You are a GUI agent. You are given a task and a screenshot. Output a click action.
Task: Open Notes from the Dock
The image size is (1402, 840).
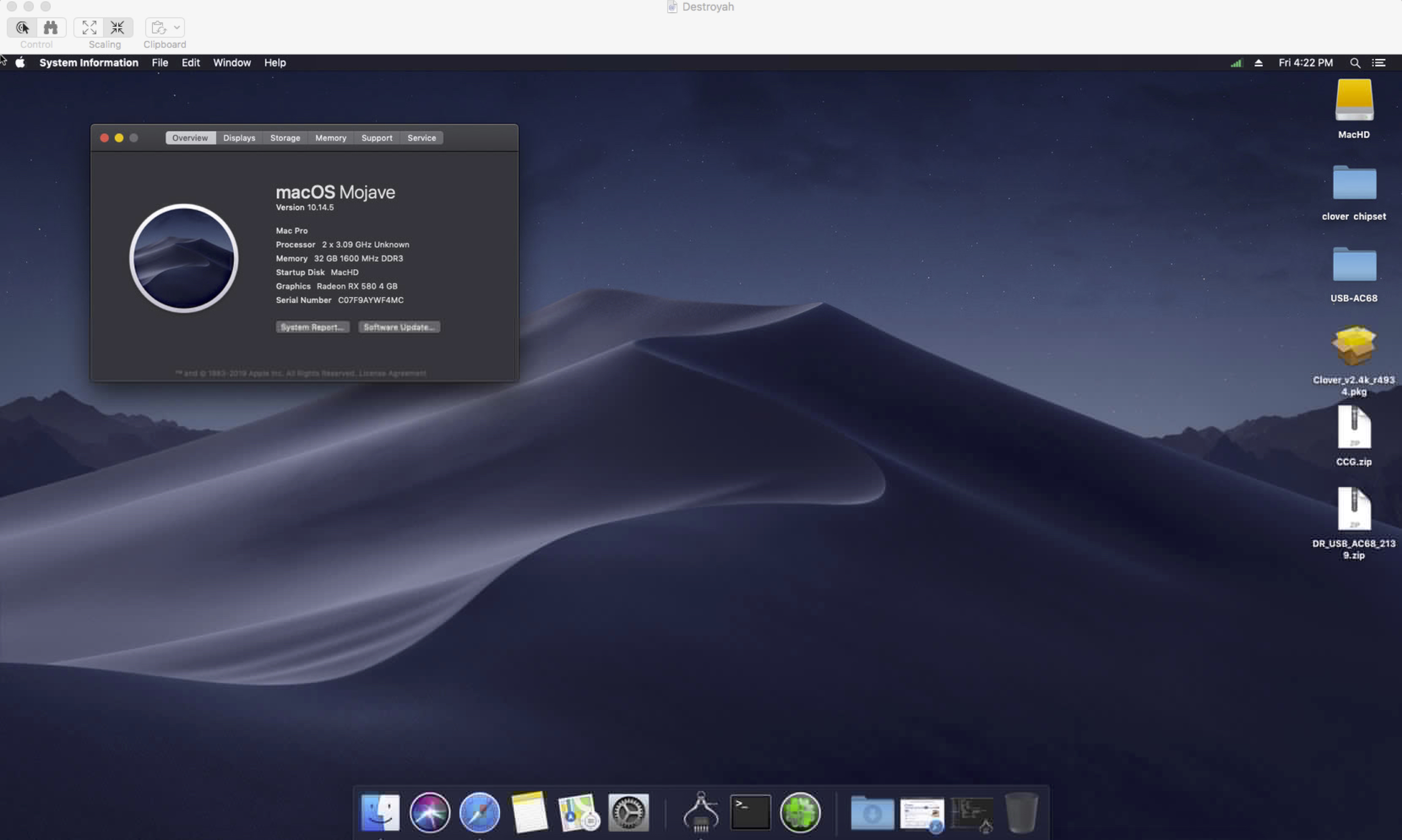(x=529, y=812)
